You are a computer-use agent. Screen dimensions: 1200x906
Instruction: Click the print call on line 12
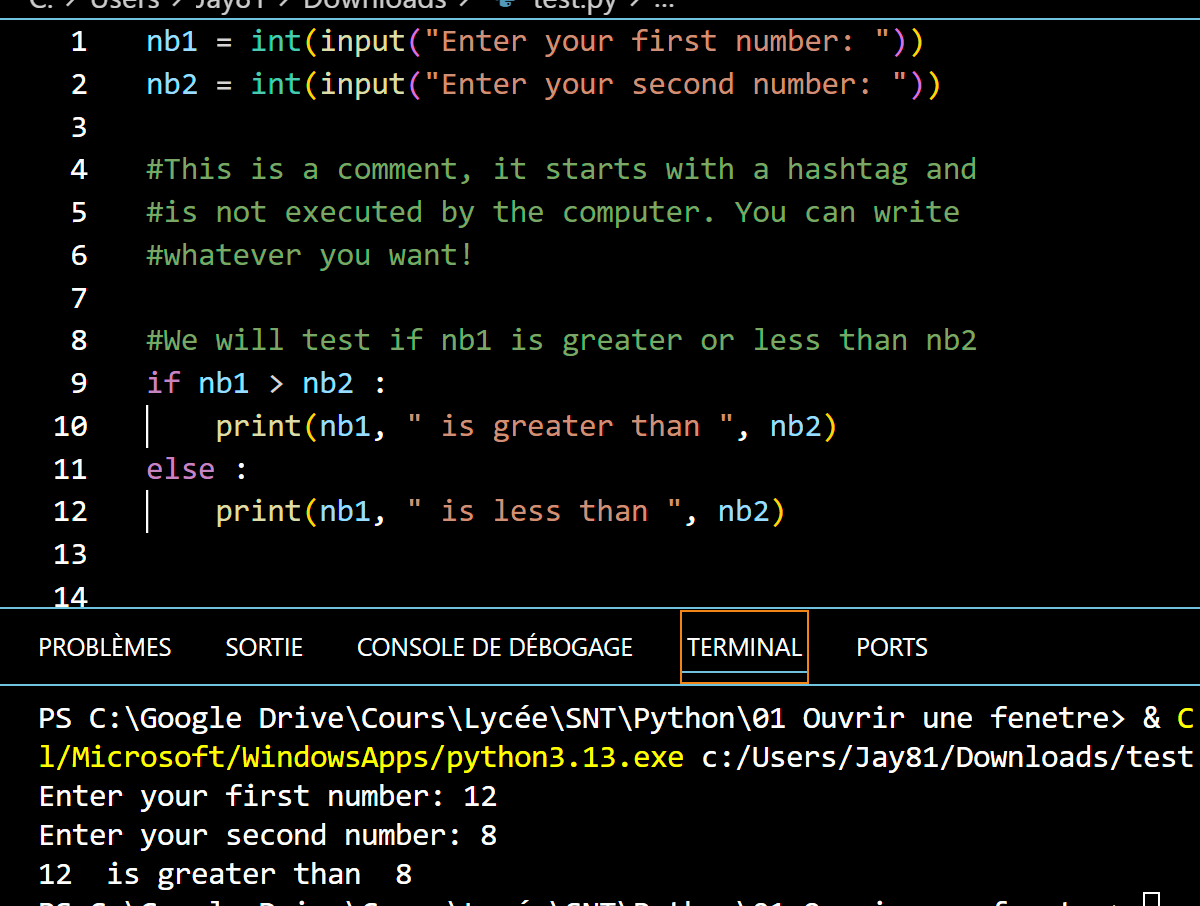pyautogui.click(x=258, y=512)
